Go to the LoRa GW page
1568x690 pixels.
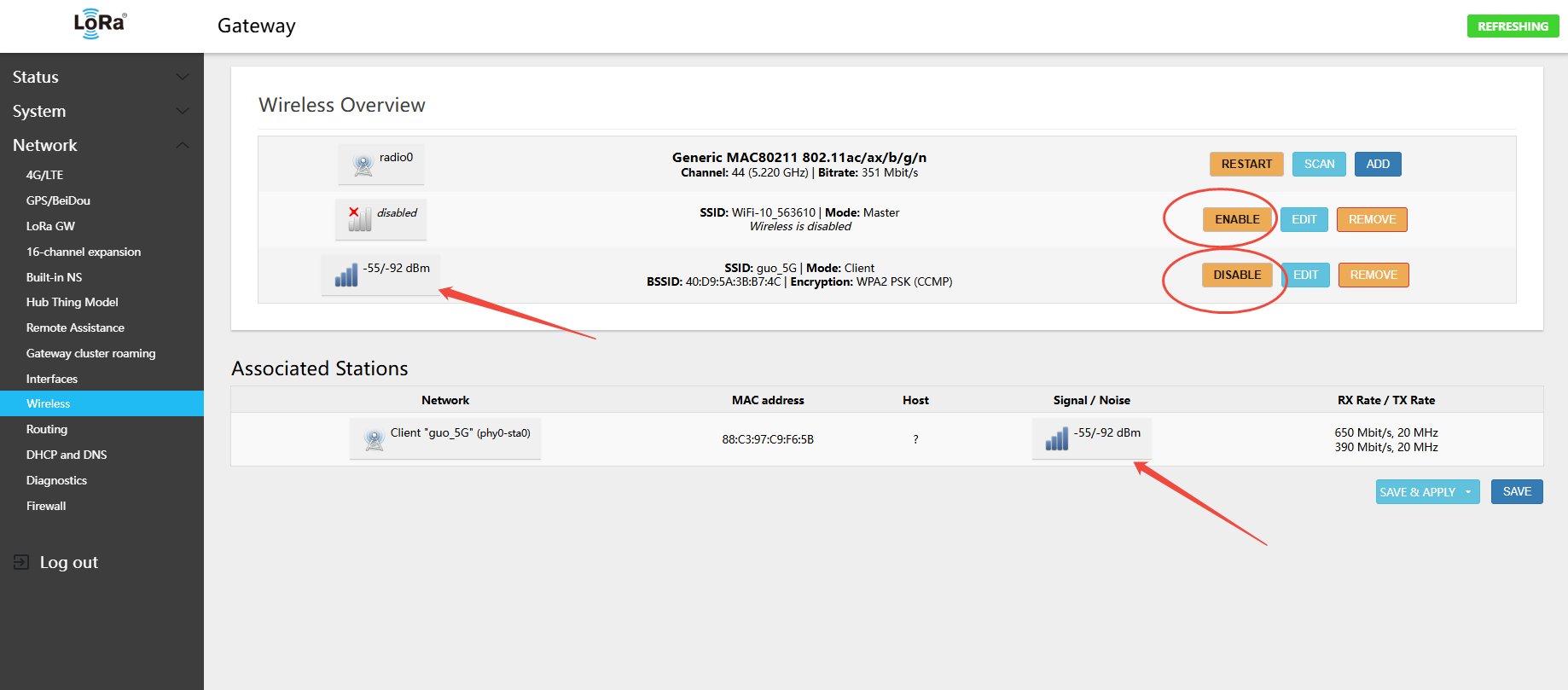[x=50, y=226]
